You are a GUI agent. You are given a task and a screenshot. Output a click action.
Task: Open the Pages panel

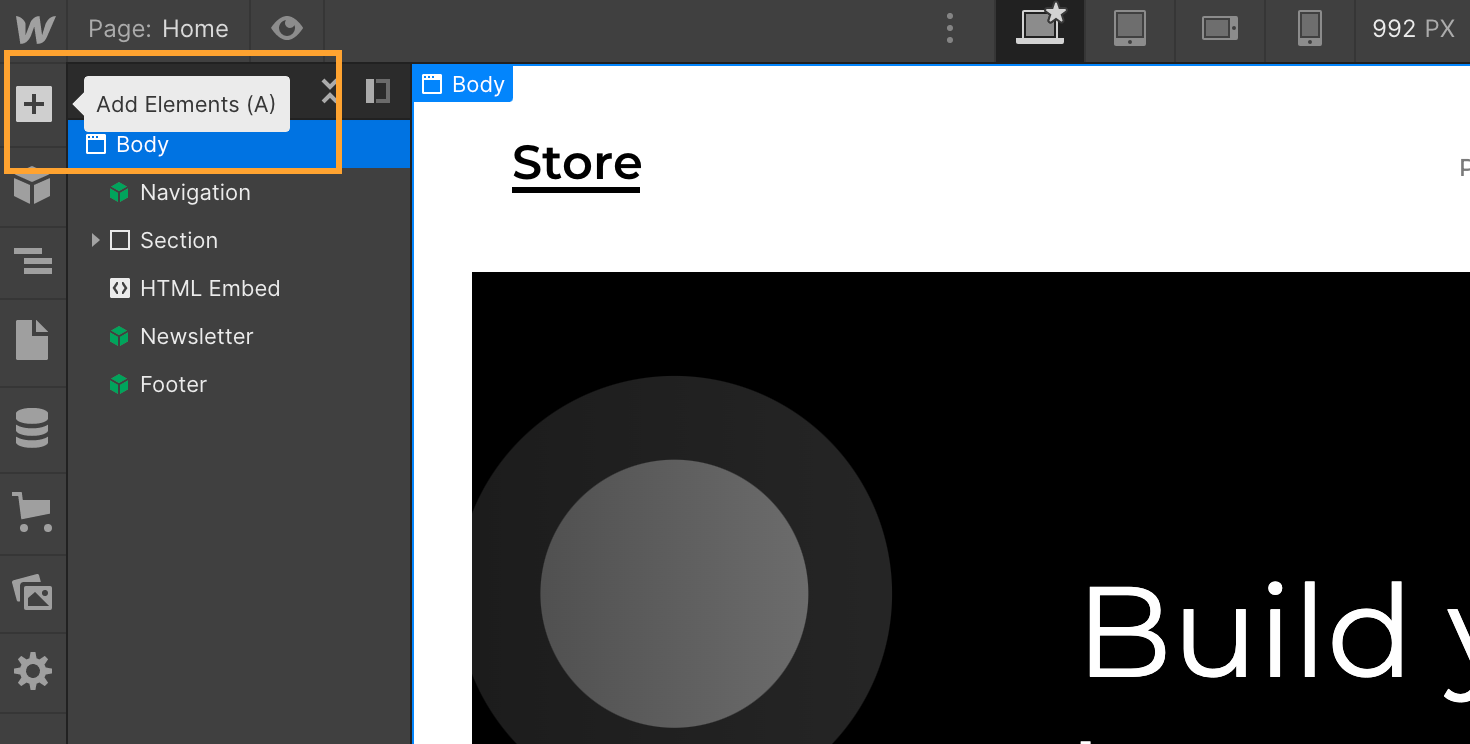point(33,340)
